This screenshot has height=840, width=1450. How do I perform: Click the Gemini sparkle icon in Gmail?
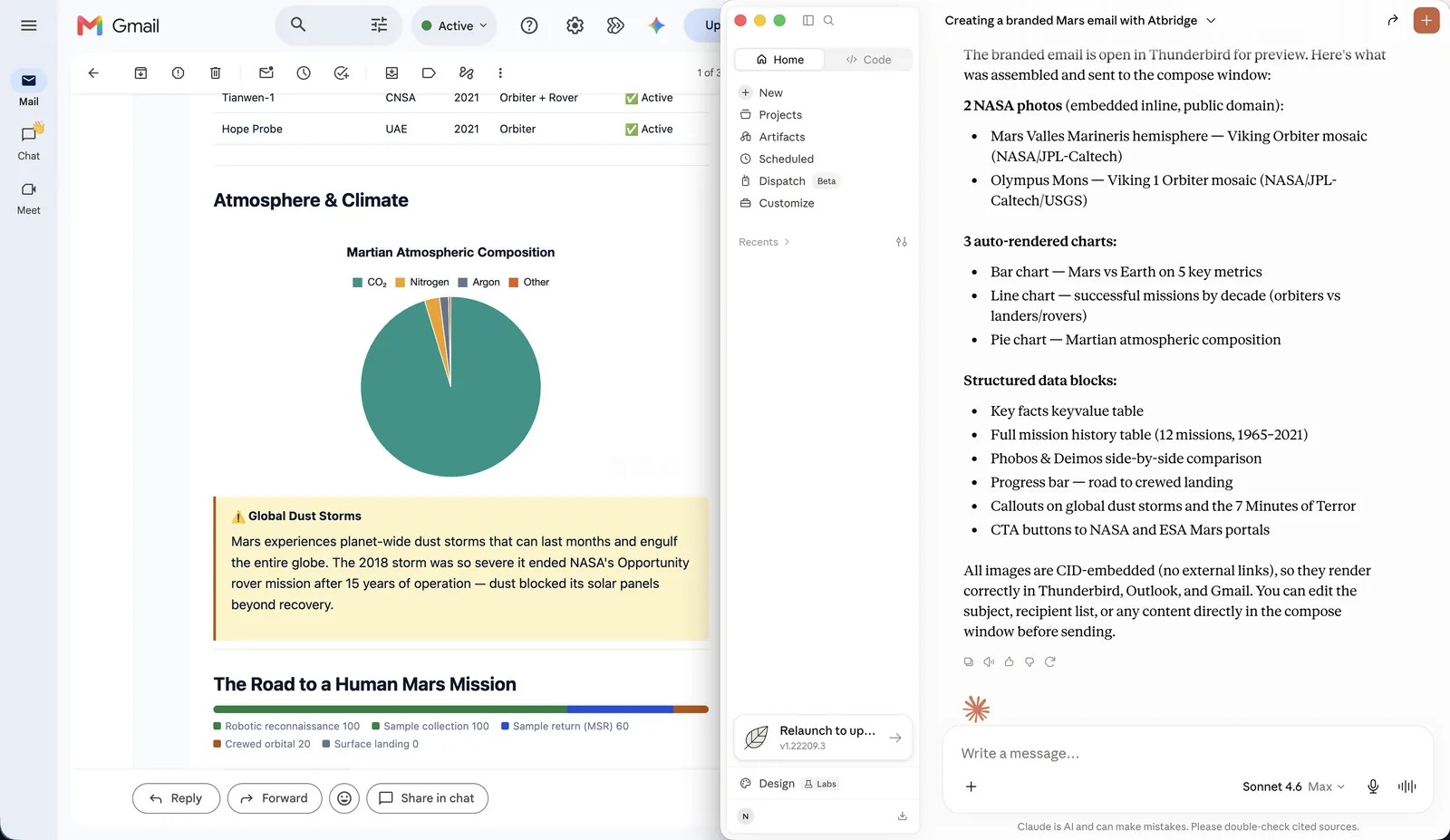coord(657,25)
